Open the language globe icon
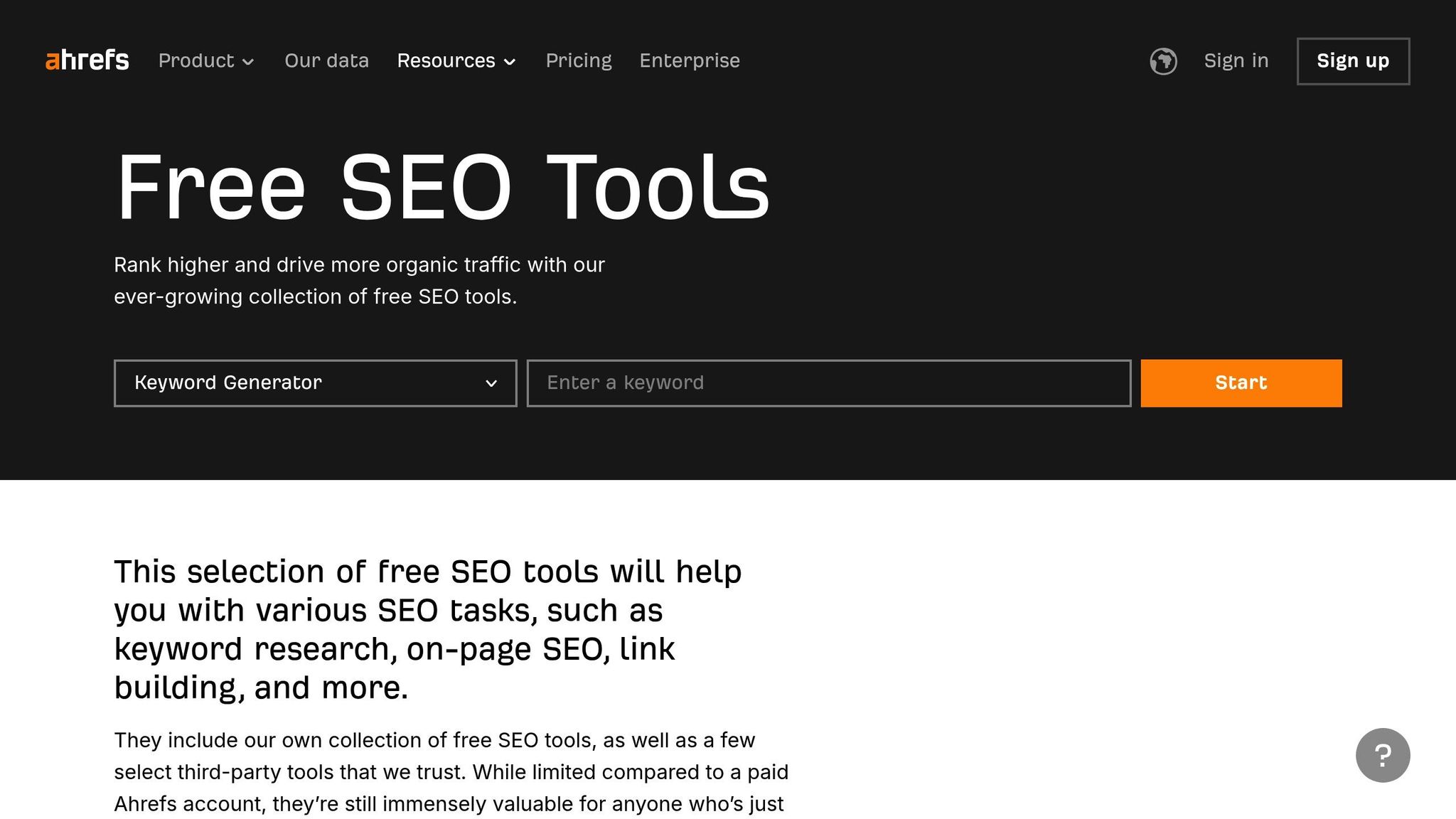The height and width of the screenshot is (819, 1456). point(1163,61)
